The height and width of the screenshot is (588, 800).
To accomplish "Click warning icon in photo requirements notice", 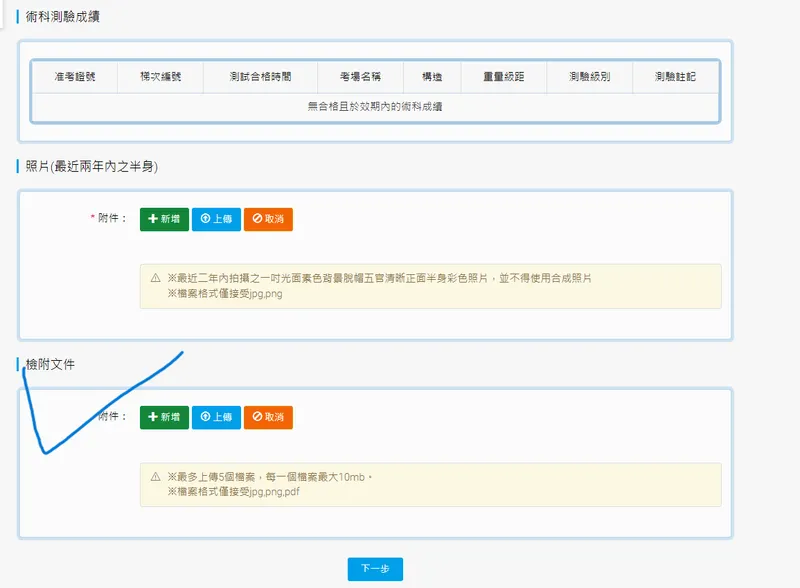I will [156, 278].
